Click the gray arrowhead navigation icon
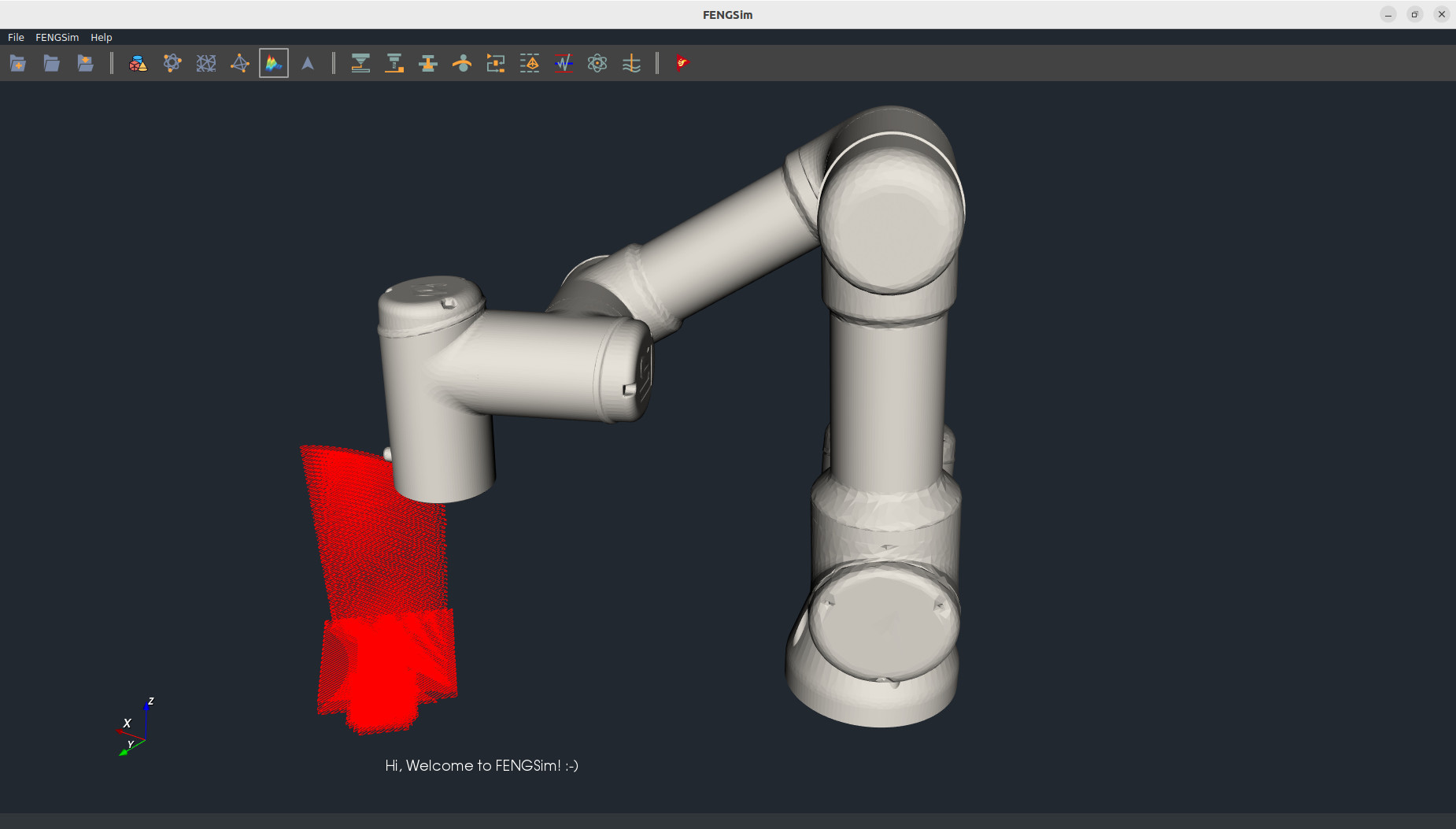The image size is (1456, 829). click(x=308, y=64)
